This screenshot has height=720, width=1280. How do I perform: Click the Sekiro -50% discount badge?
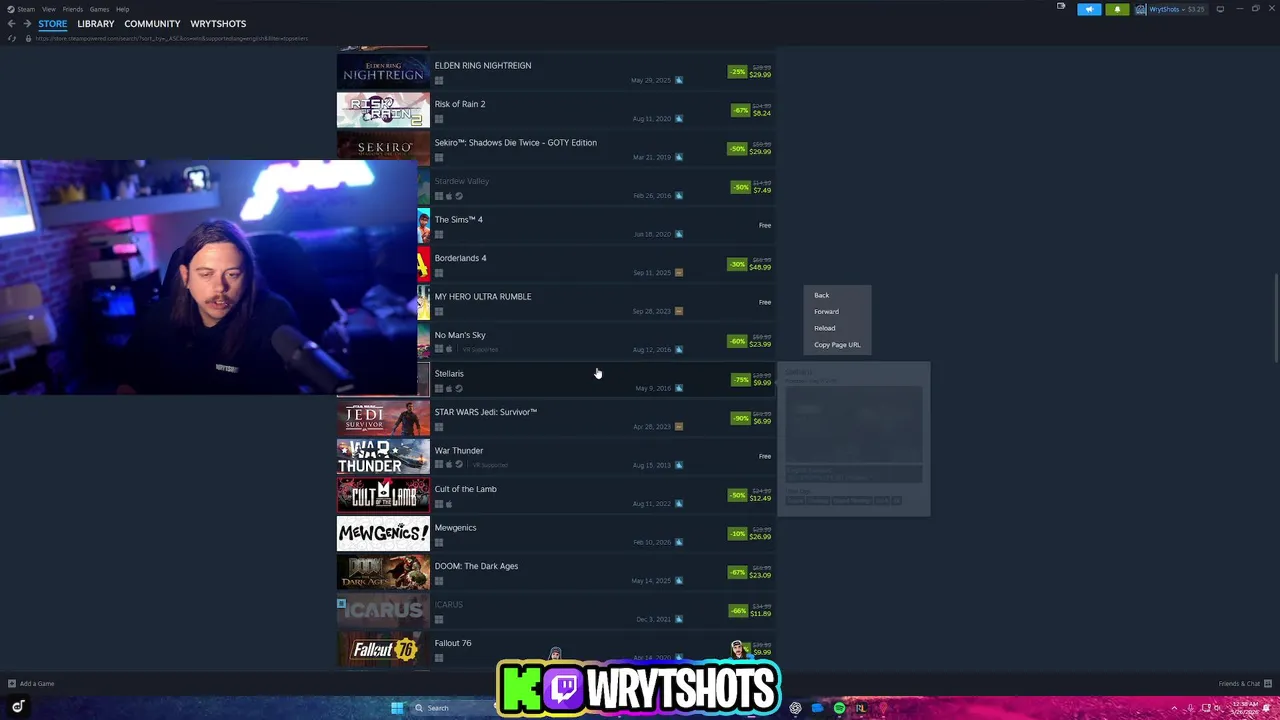738,149
